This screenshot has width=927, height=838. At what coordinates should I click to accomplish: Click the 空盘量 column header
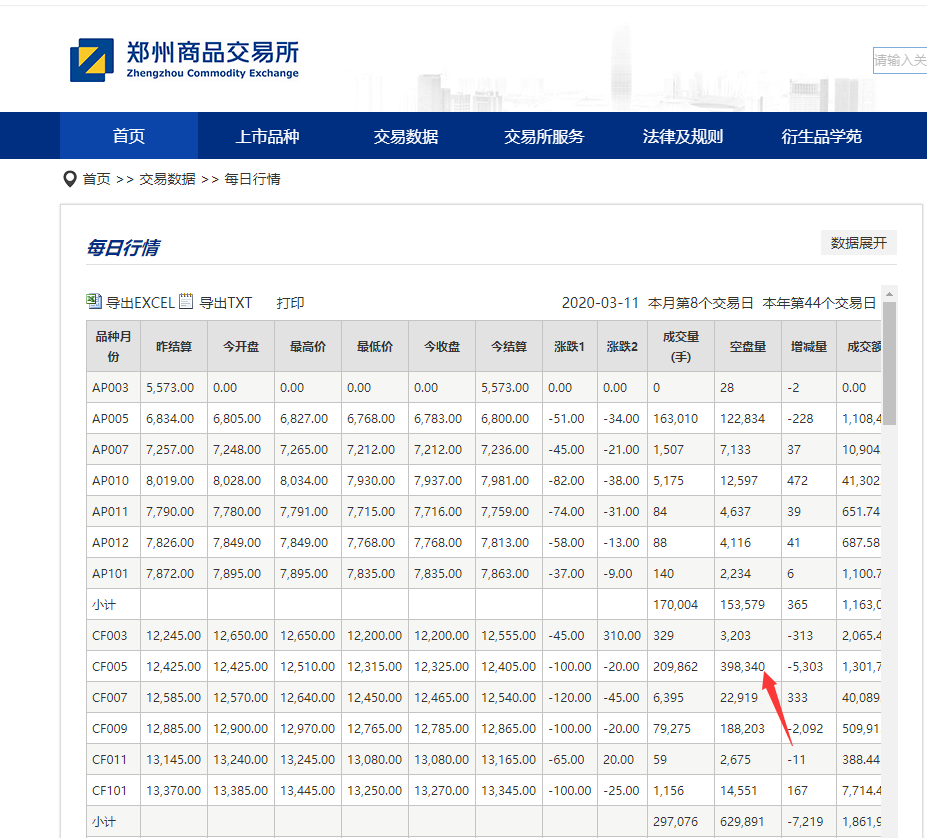coord(748,346)
